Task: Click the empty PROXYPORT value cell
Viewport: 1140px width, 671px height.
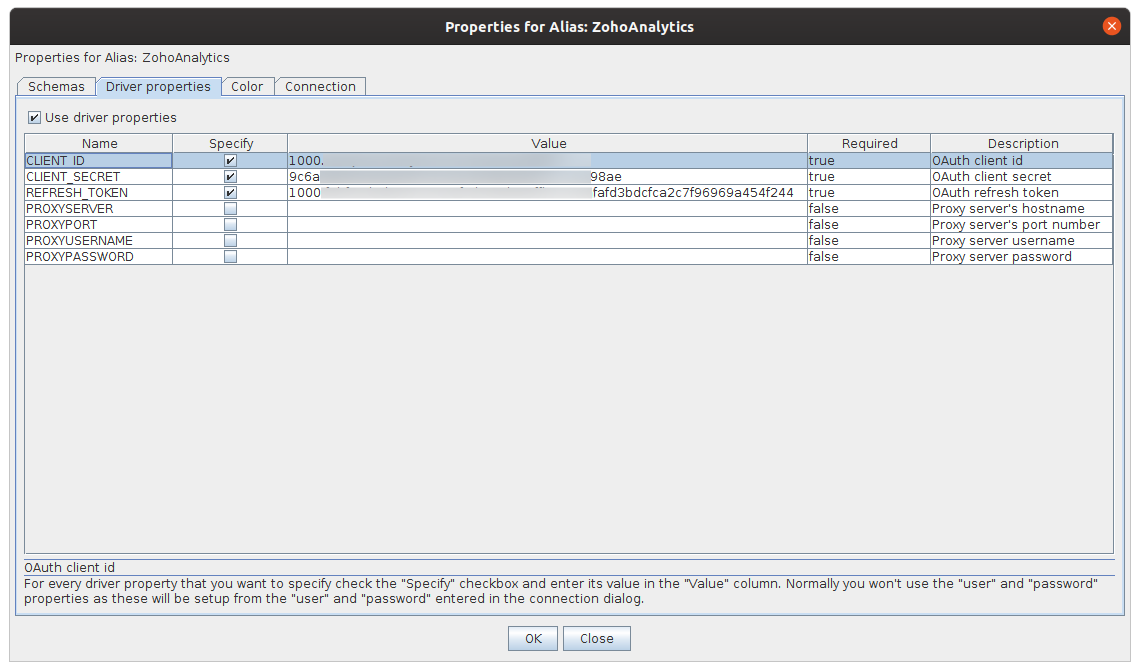Action: coord(547,225)
